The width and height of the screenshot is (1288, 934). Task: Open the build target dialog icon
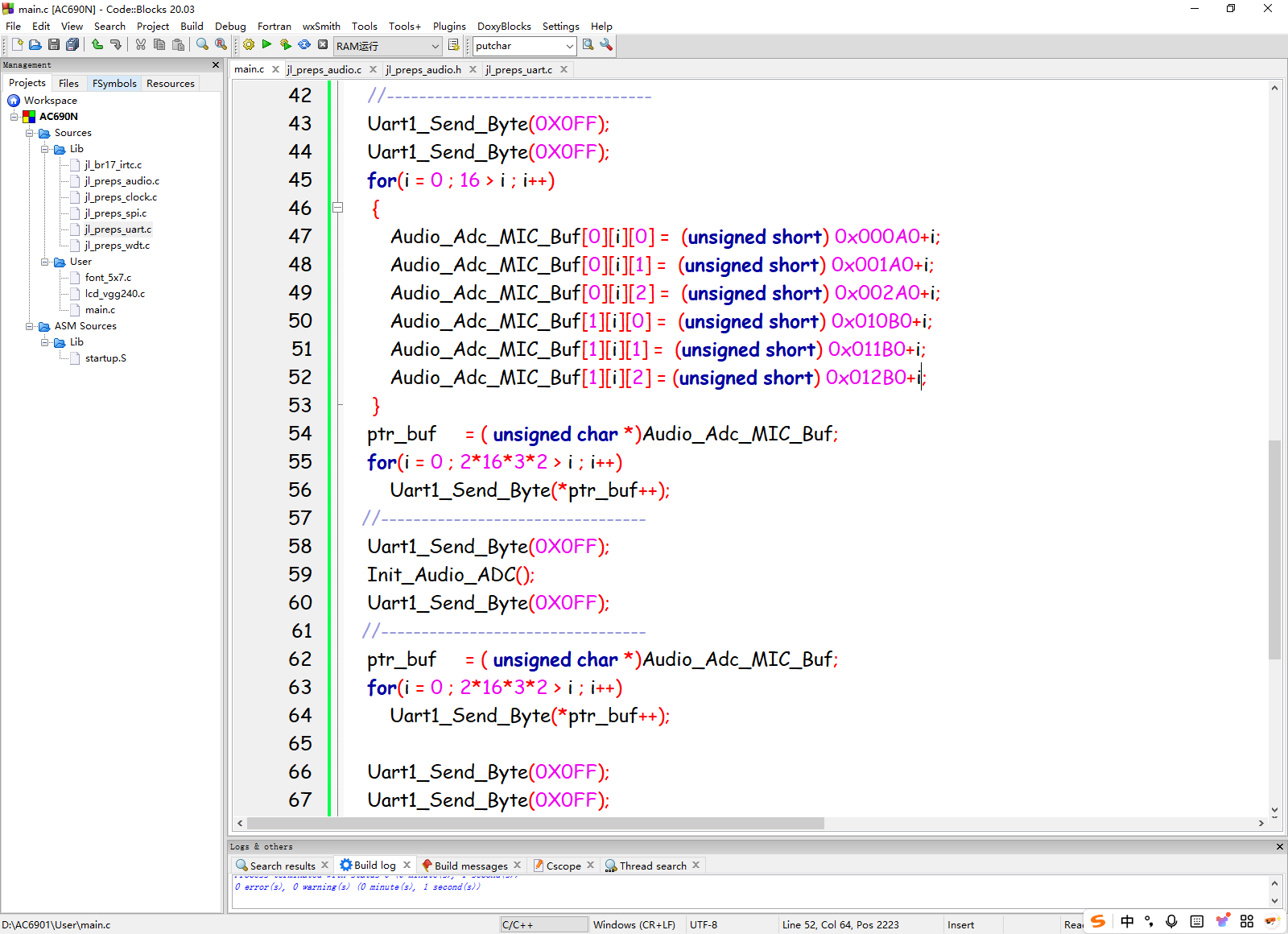[454, 45]
